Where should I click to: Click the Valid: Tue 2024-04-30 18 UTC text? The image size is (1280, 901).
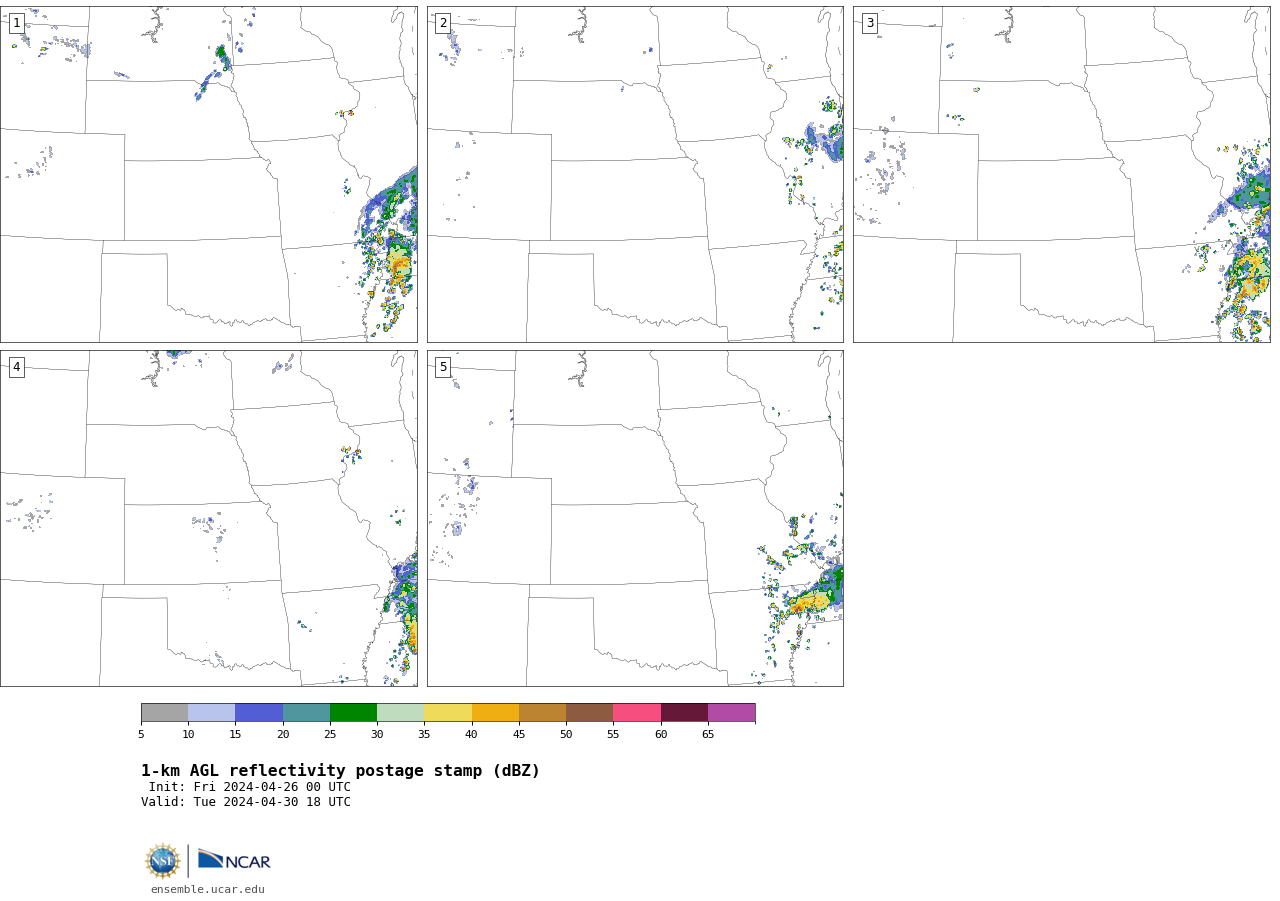click(246, 802)
